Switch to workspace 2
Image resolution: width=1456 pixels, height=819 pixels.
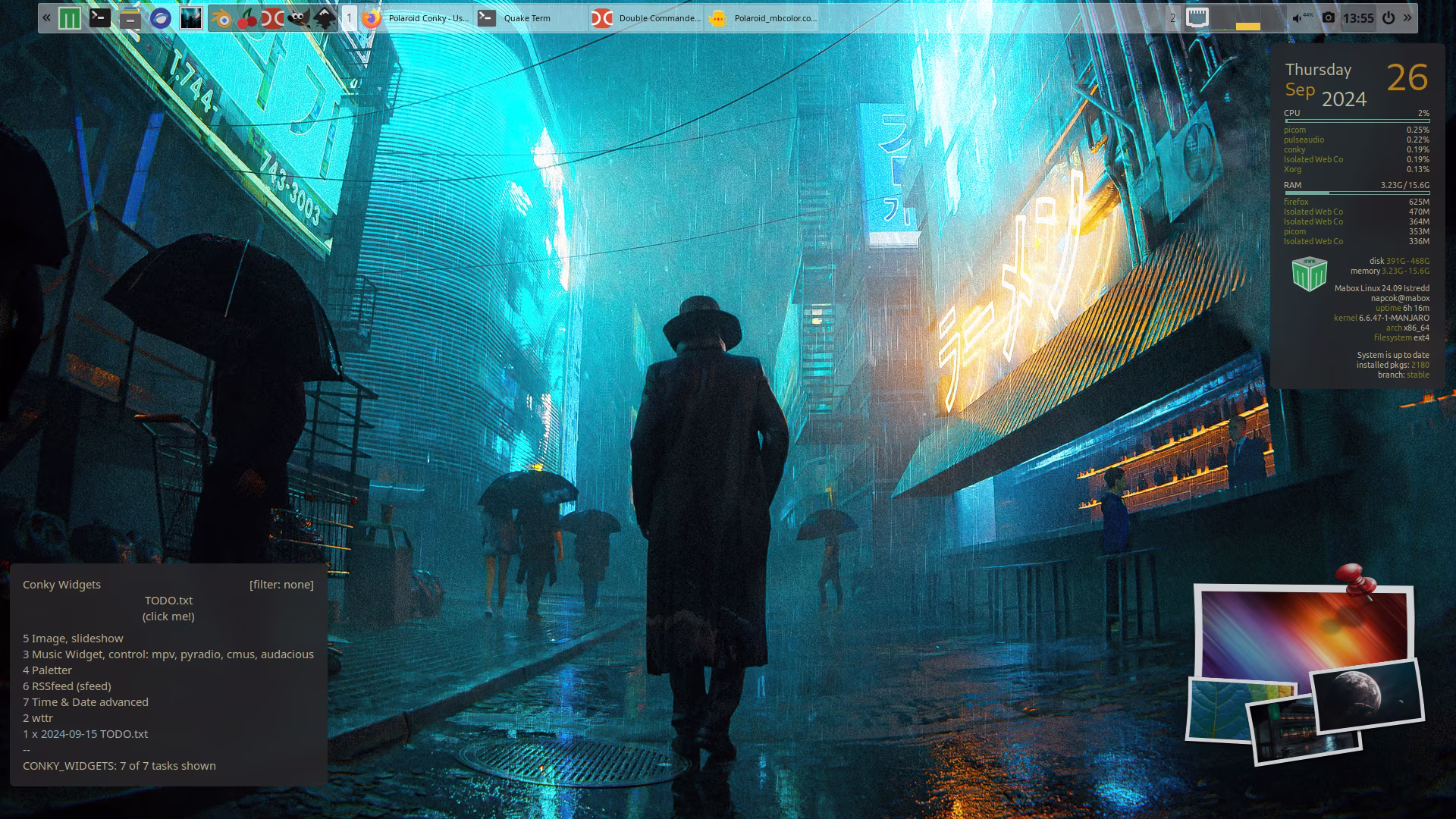tap(1172, 18)
